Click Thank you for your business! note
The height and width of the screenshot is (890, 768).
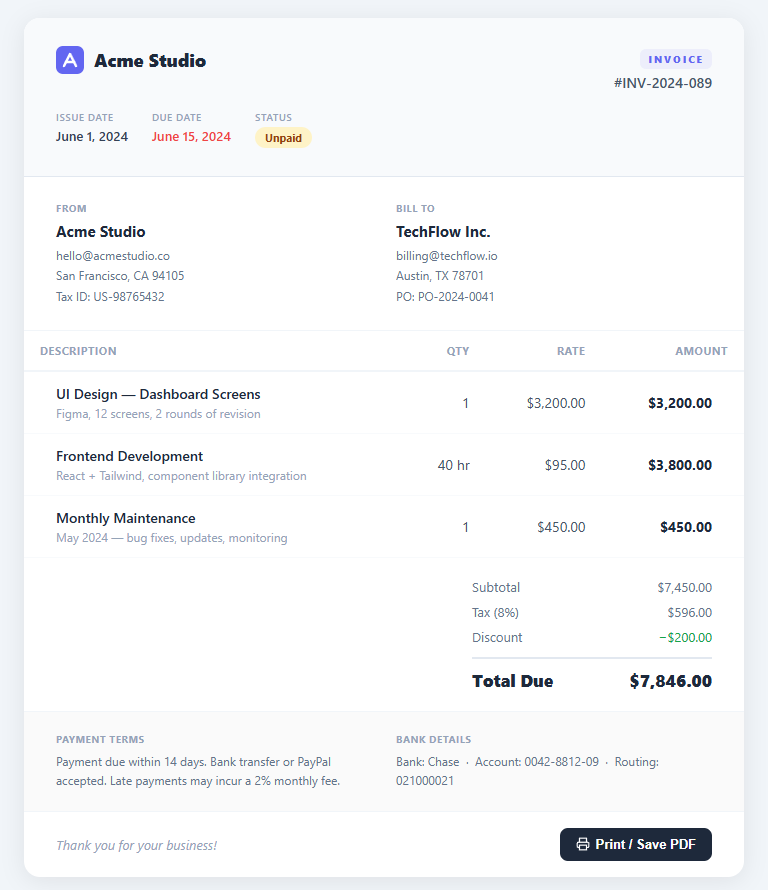136,845
